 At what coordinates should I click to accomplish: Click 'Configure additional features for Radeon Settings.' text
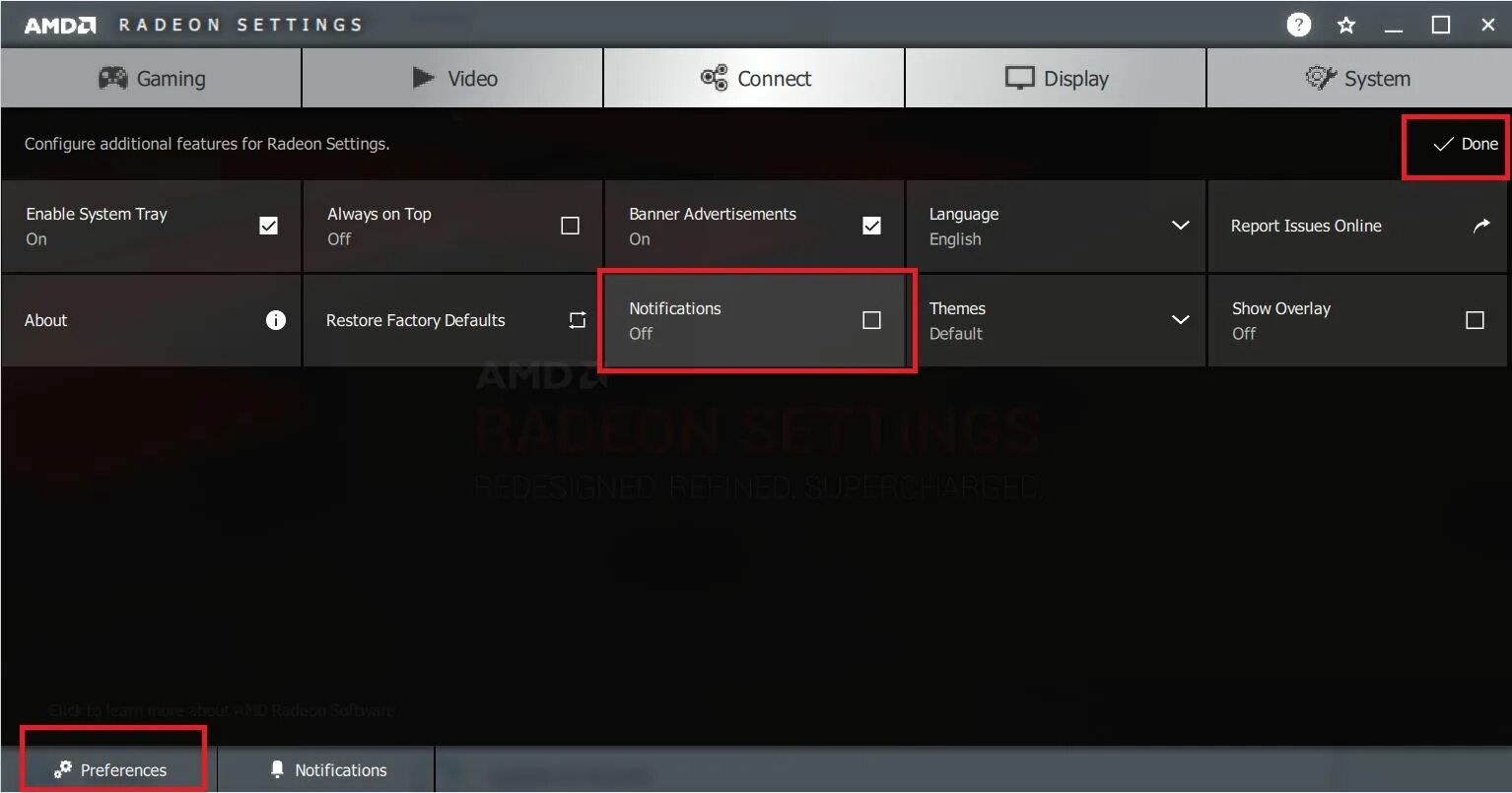pyautogui.click(x=207, y=144)
